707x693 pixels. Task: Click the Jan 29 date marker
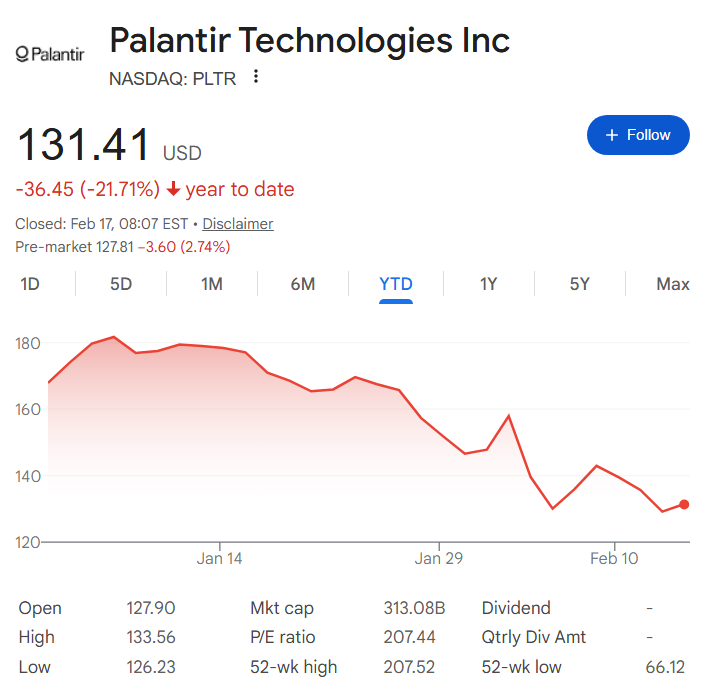coord(440,558)
